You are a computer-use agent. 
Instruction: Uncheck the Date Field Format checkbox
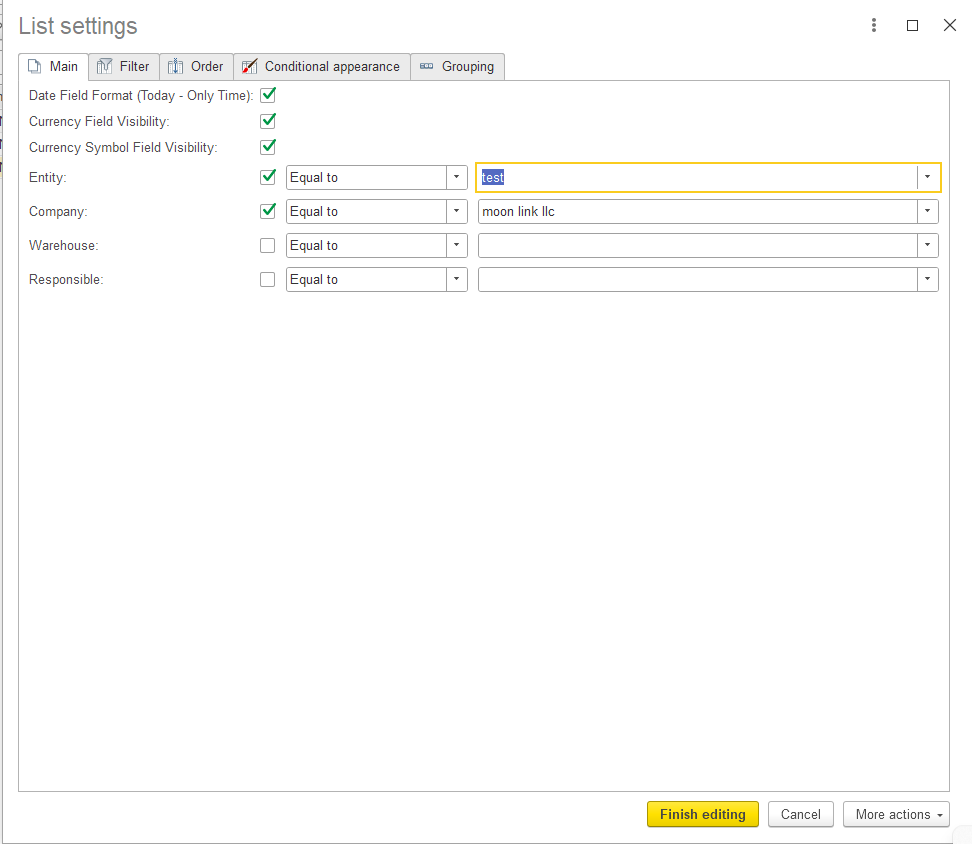click(268, 95)
